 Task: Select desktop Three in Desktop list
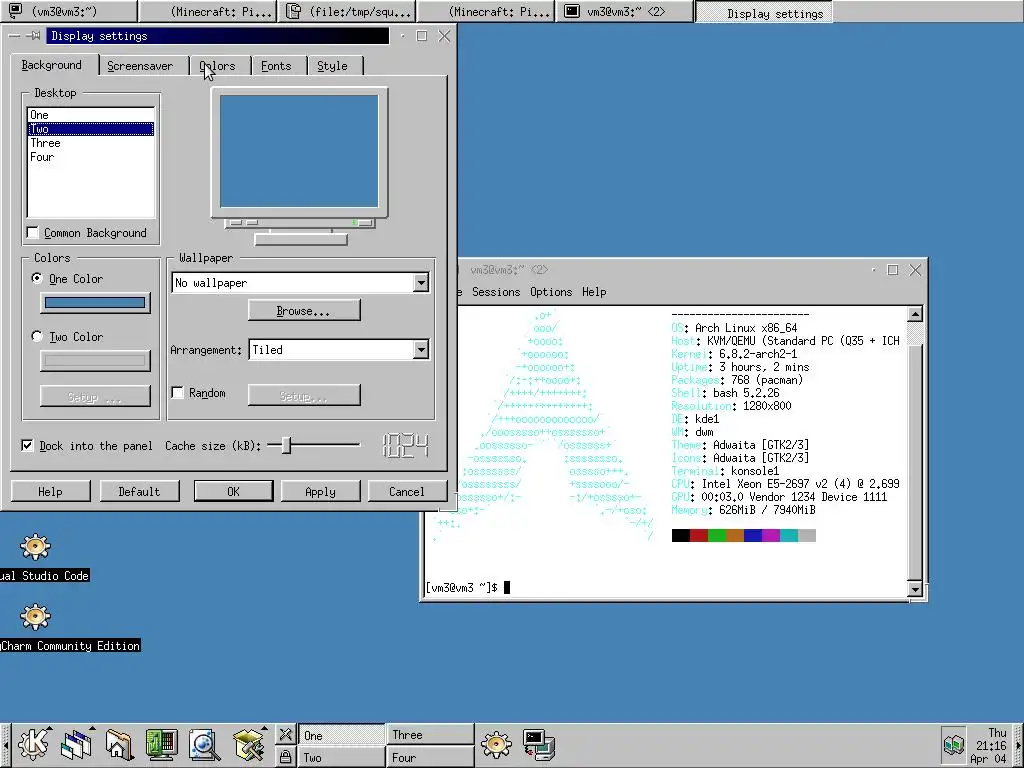pyautogui.click(x=91, y=143)
